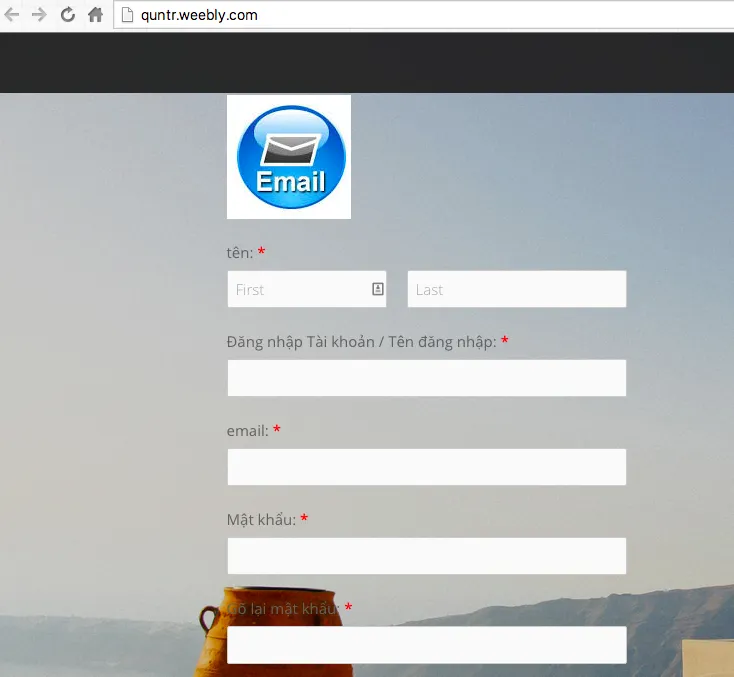This screenshot has height=677, width=734.
Task: Select the email input field
Action: tap(426, 467)
